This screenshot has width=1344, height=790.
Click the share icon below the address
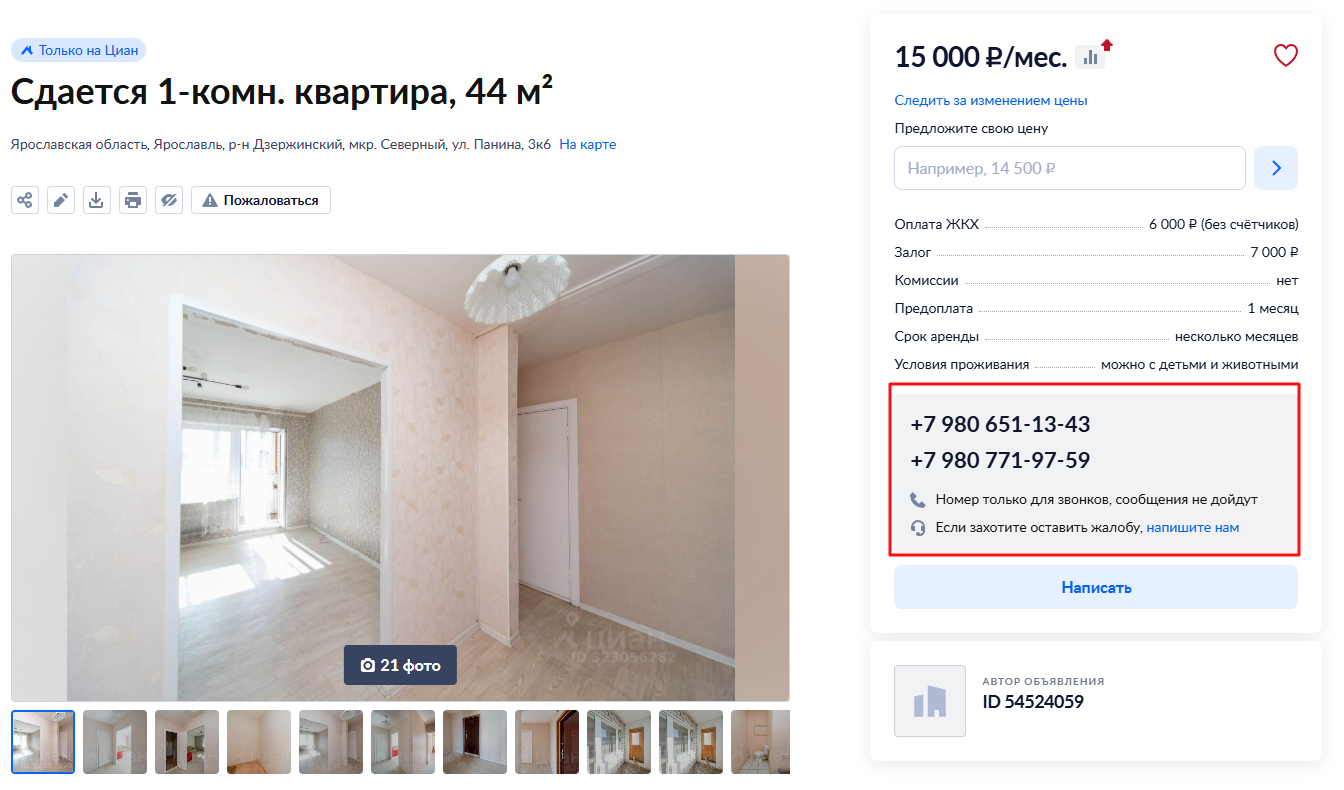pyautogui.click(x=25, y=200)
